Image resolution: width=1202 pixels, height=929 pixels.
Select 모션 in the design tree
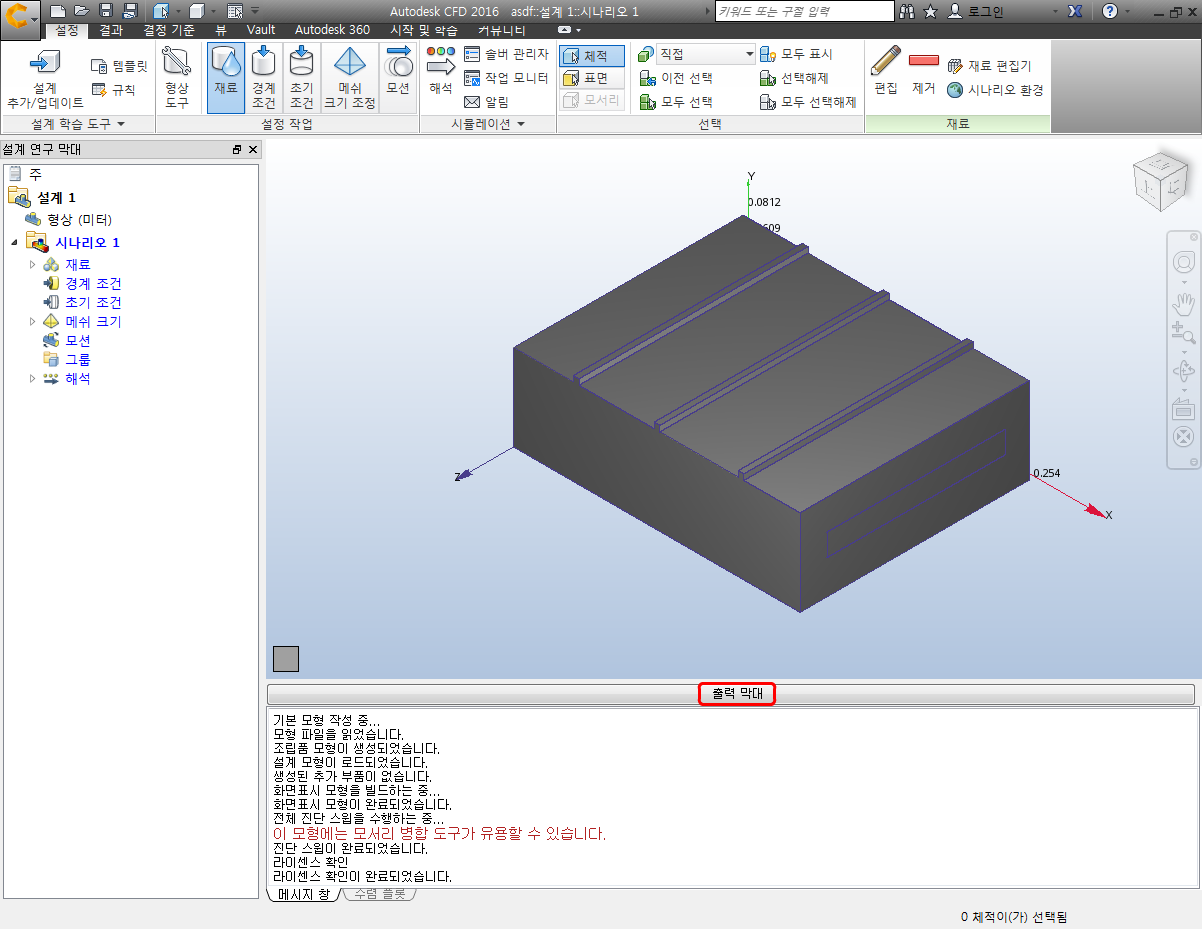79,340
